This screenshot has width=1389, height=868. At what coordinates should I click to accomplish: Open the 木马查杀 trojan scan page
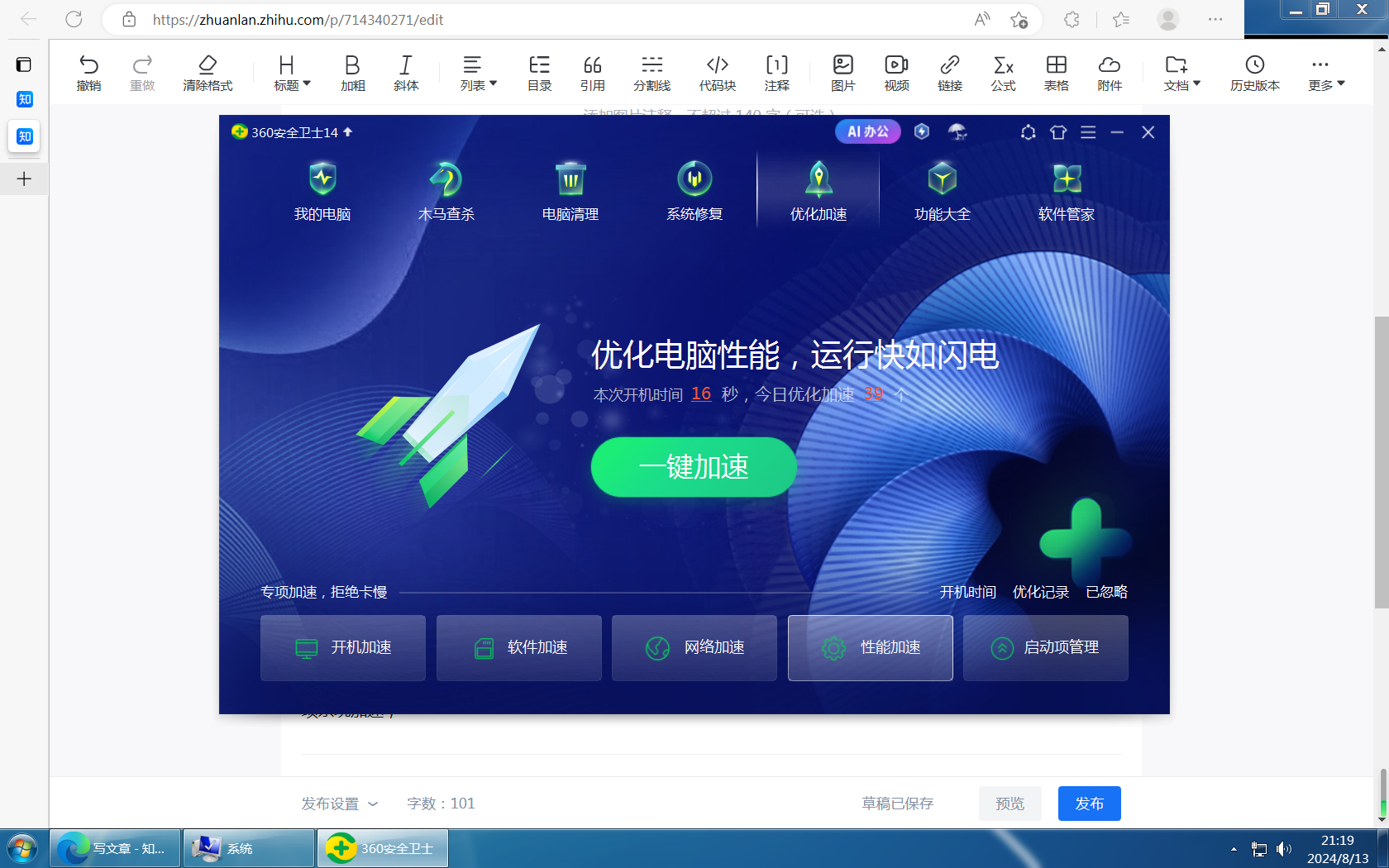click(446, 190)
